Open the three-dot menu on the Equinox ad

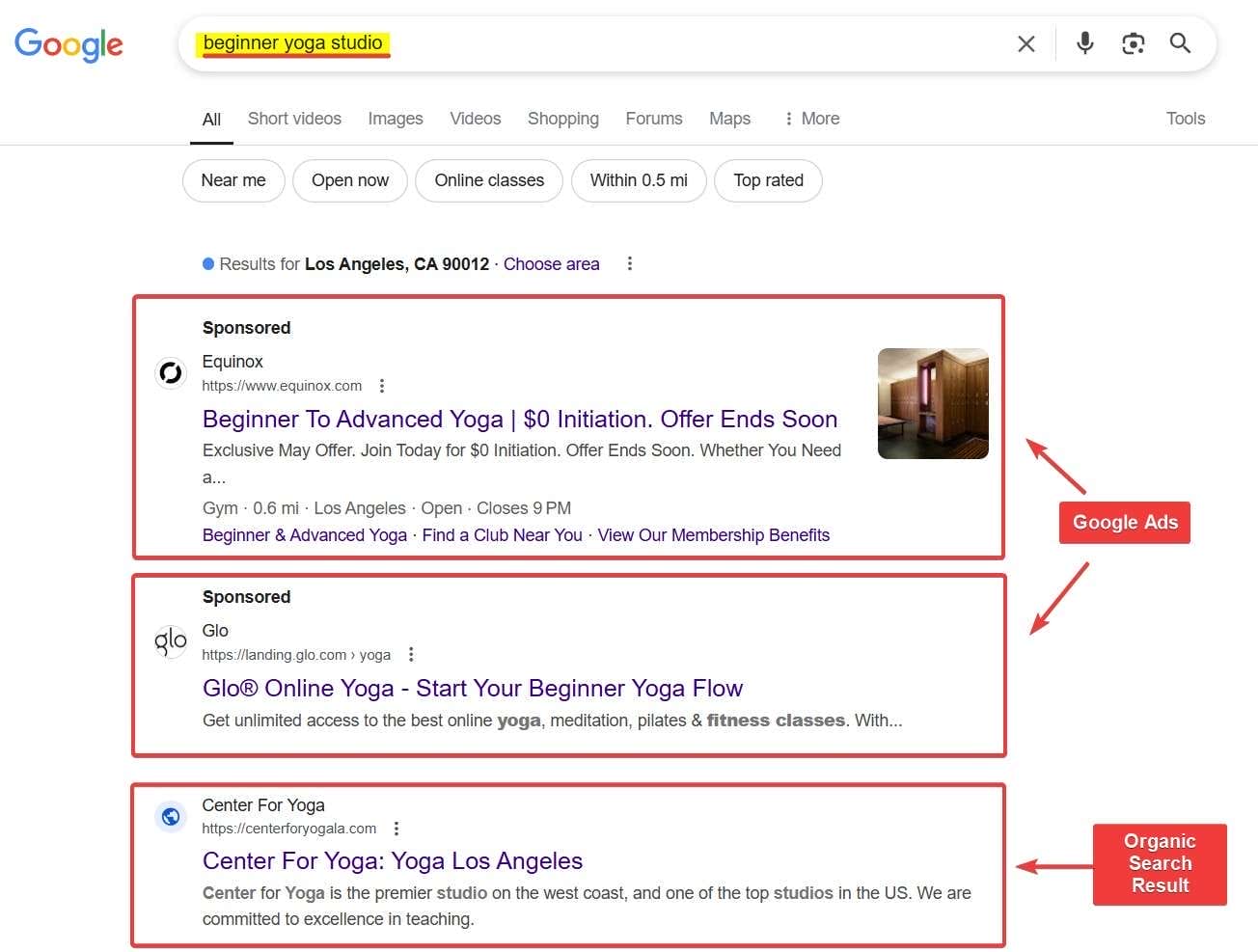pyautogui.click(x=382, y=385)
